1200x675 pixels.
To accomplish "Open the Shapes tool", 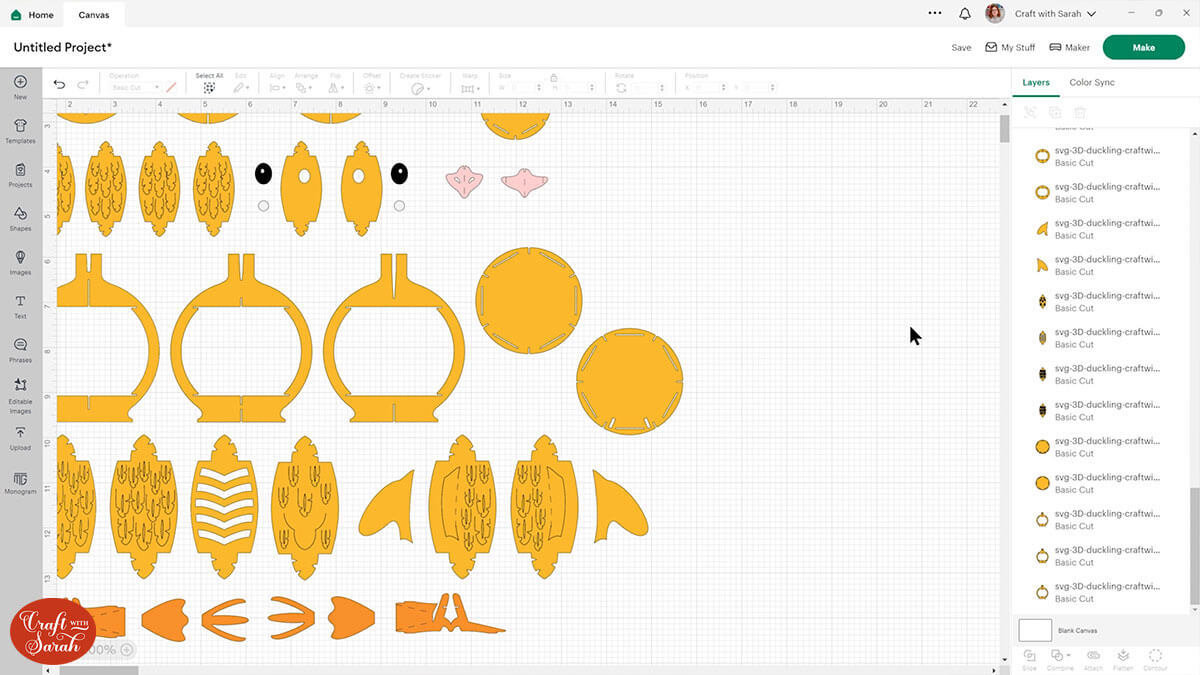I will [20, 218].
